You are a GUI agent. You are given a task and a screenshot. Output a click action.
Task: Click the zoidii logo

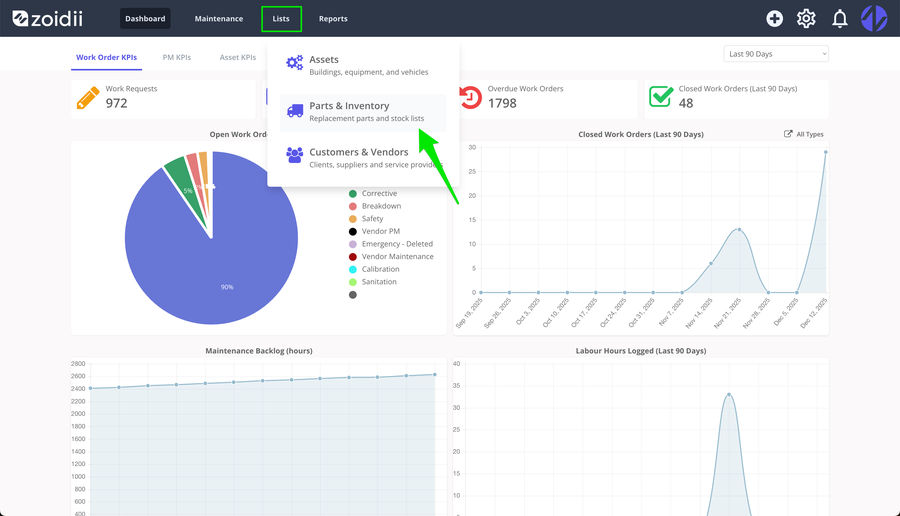point(48,18)
